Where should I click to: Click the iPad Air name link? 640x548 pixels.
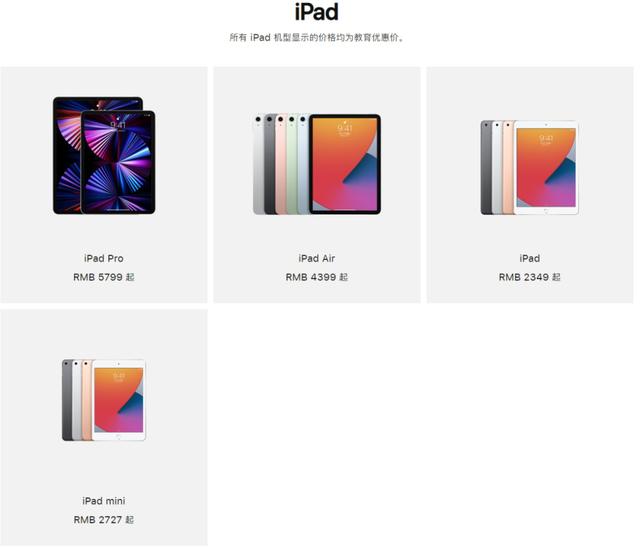317,258
